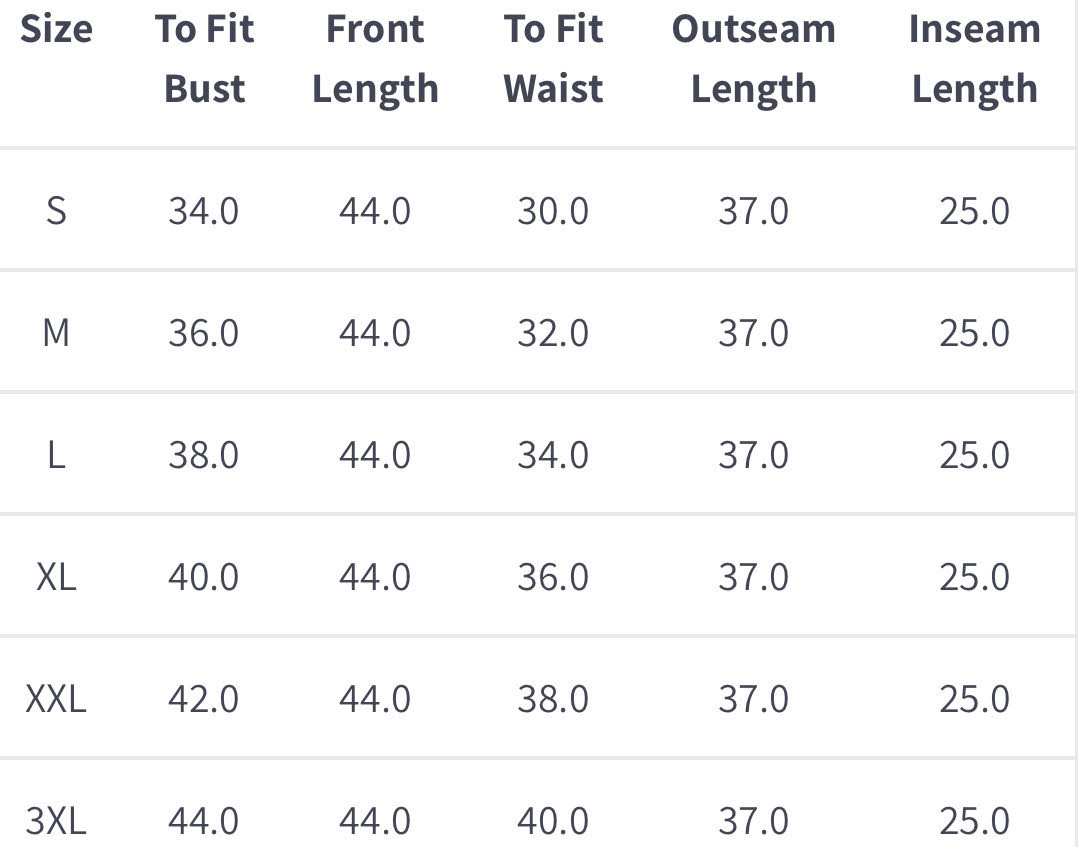Click waist value 32.0 in M row
1078x847 pixels.
pos(553,333)
